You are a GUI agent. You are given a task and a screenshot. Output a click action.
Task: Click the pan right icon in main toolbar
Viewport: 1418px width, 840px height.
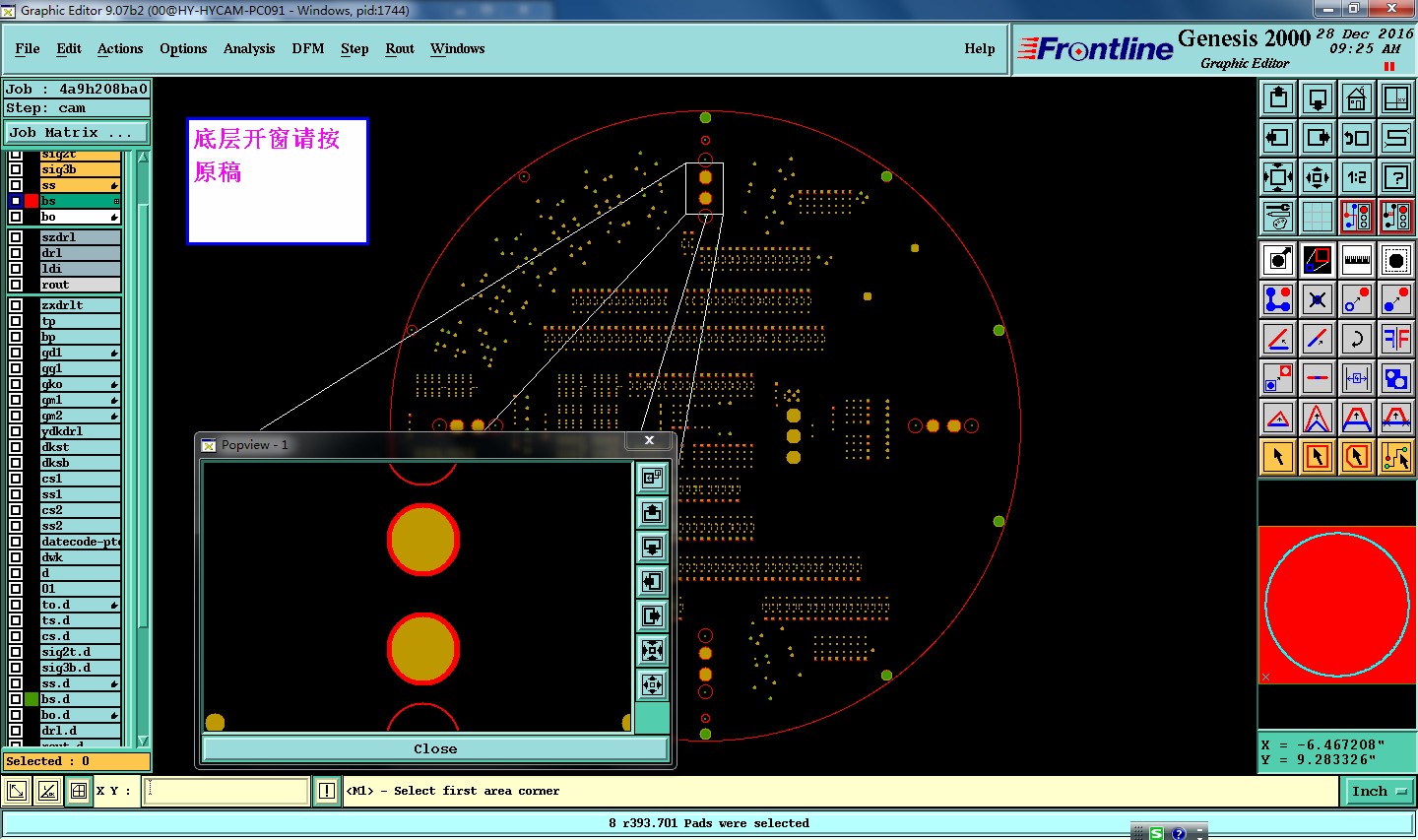[1318, 138]
